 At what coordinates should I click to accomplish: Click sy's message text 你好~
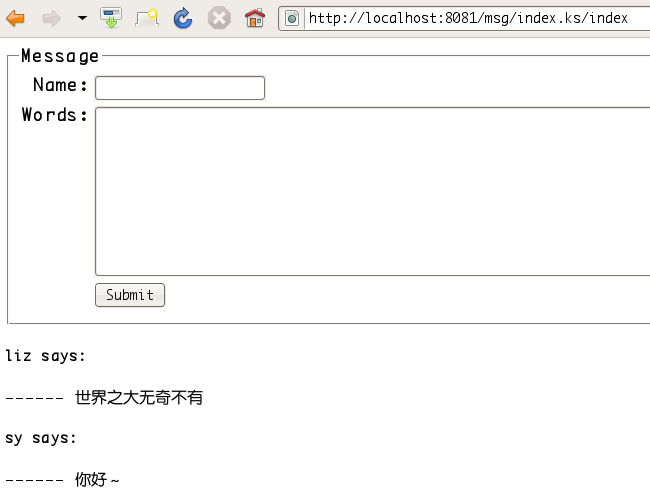pos(97,480)
